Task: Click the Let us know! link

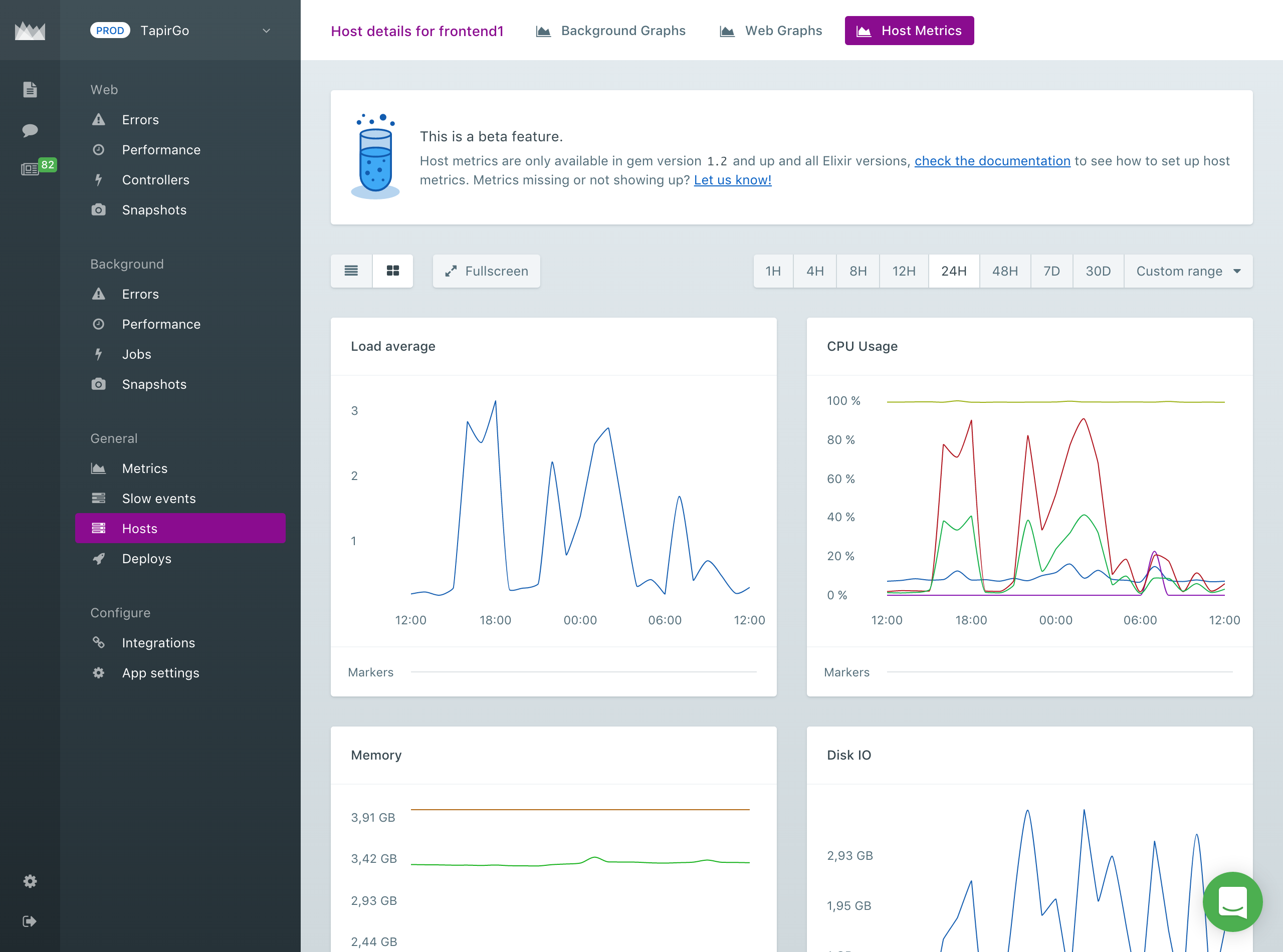Action: coord(732,180)
